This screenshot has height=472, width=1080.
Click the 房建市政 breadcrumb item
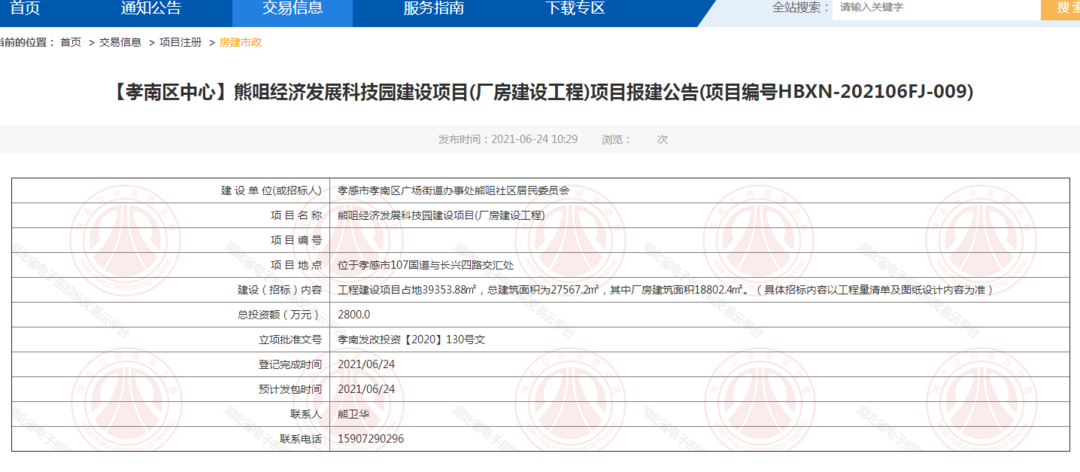240,42
